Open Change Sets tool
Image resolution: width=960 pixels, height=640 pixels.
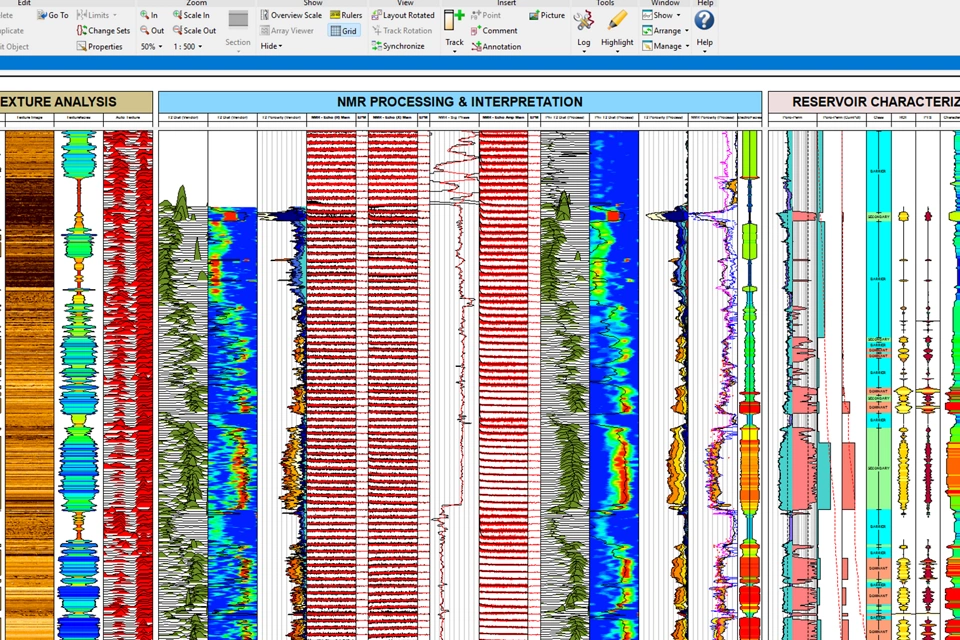(x=103, y=30)
